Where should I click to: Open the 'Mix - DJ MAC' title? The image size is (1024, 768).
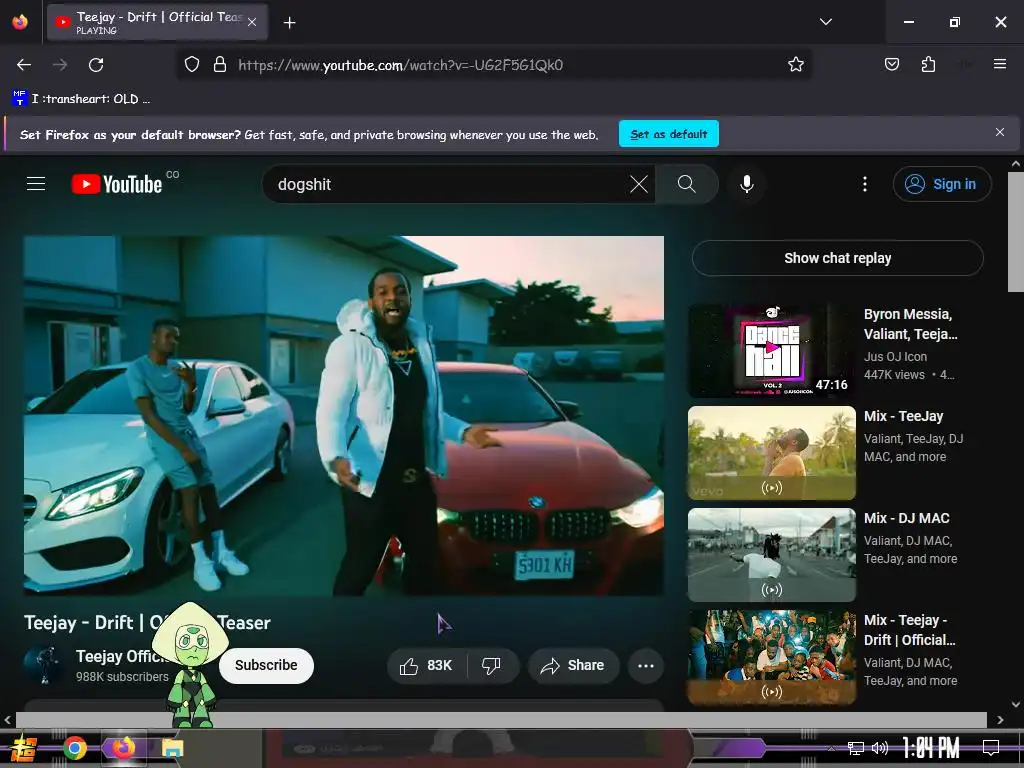pyautogui.click(x=906, y=518)
